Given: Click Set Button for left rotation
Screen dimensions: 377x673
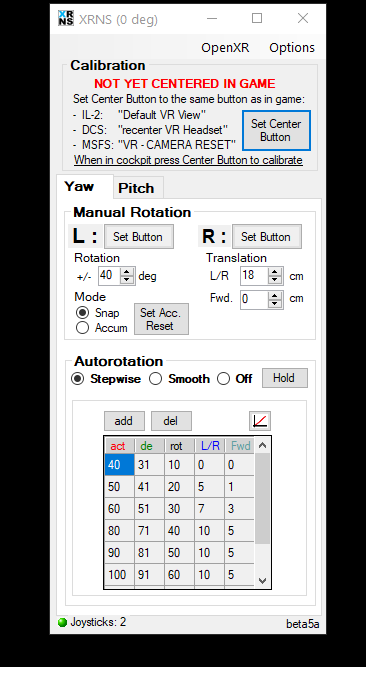Looking at the screenshot, I should point(138,236).
